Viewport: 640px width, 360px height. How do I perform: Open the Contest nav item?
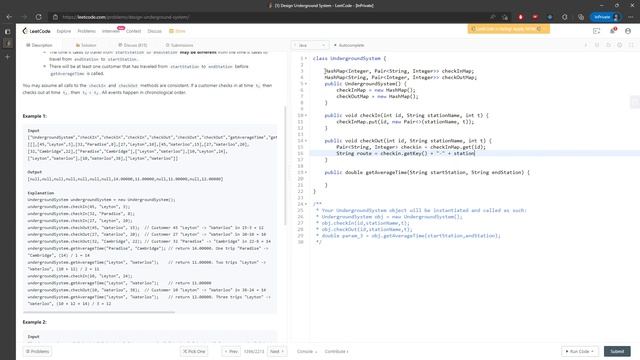(x=133, y=31)
